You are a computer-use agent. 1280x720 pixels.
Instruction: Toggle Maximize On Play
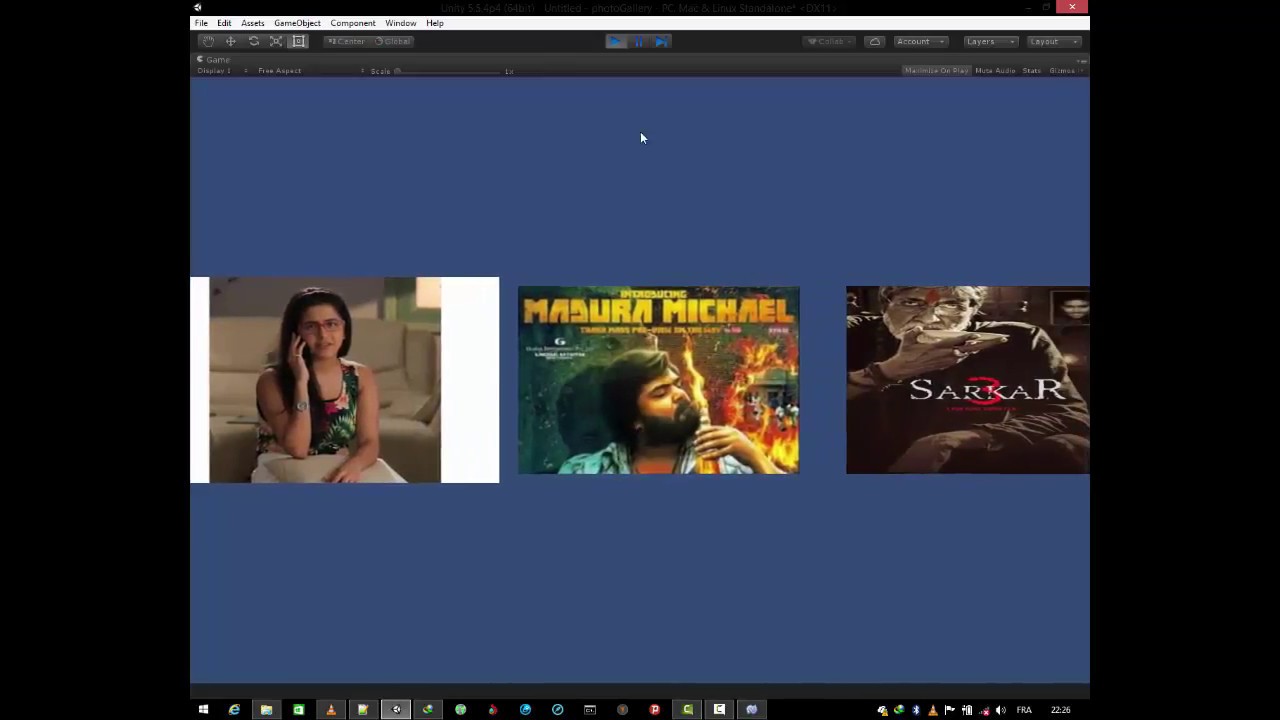[936, 71]
